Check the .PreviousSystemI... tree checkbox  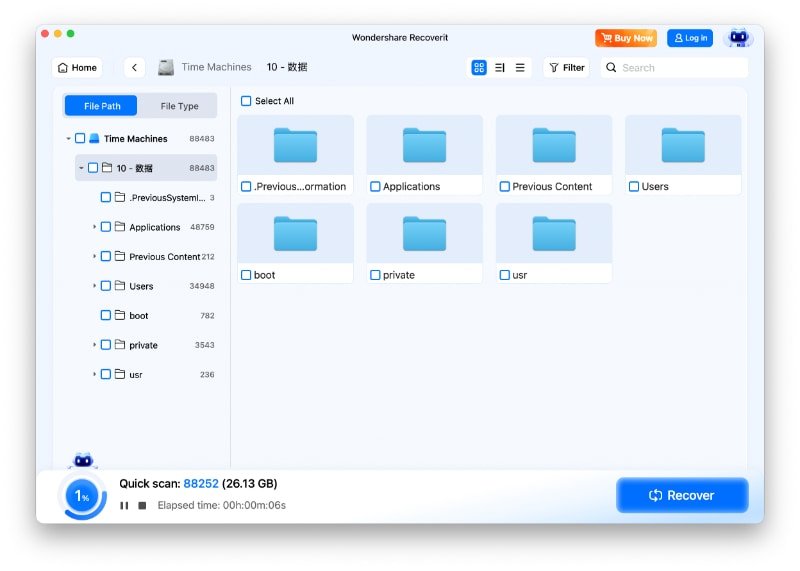click(x=106, y=197)
